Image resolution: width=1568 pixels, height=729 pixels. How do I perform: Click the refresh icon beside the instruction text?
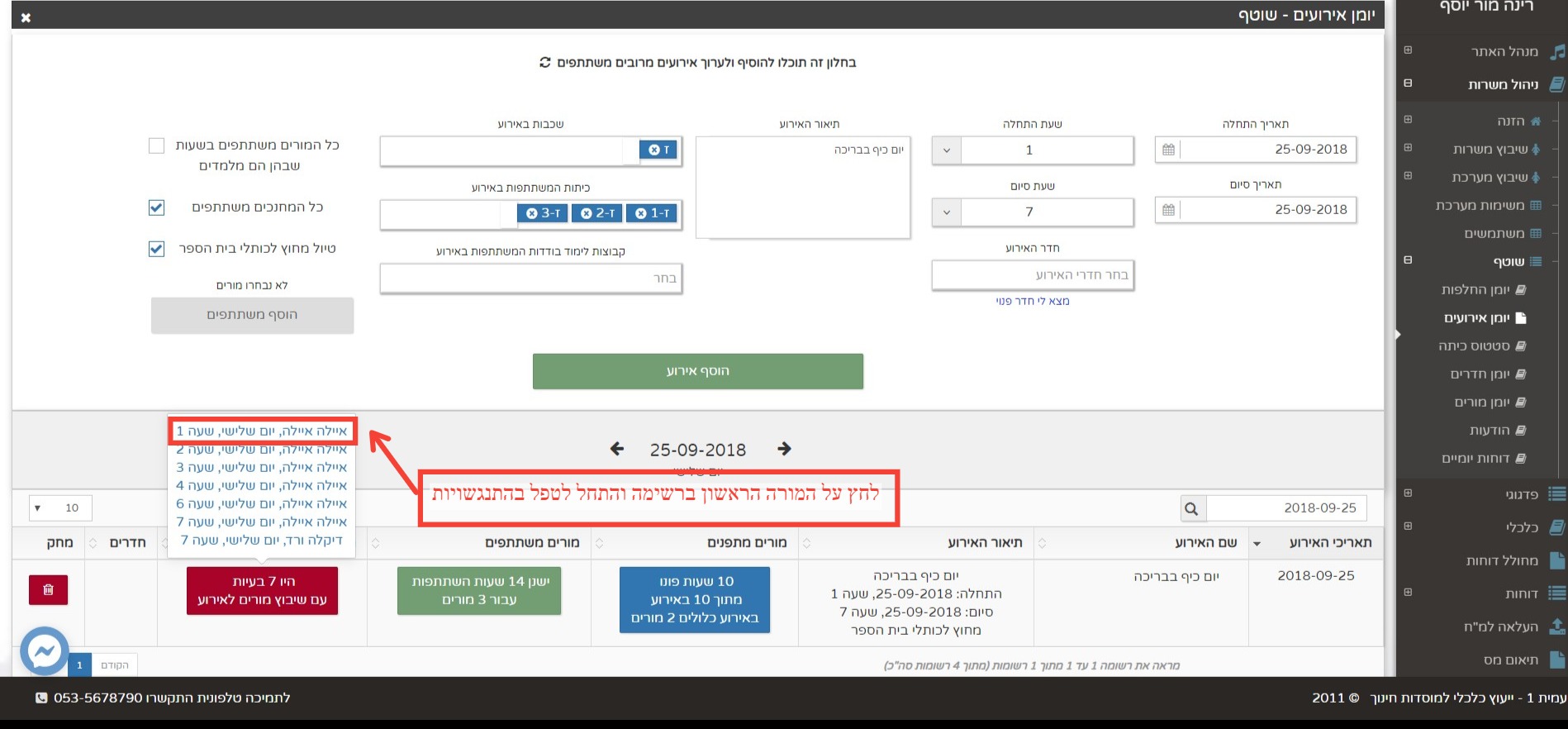[545, 62]
